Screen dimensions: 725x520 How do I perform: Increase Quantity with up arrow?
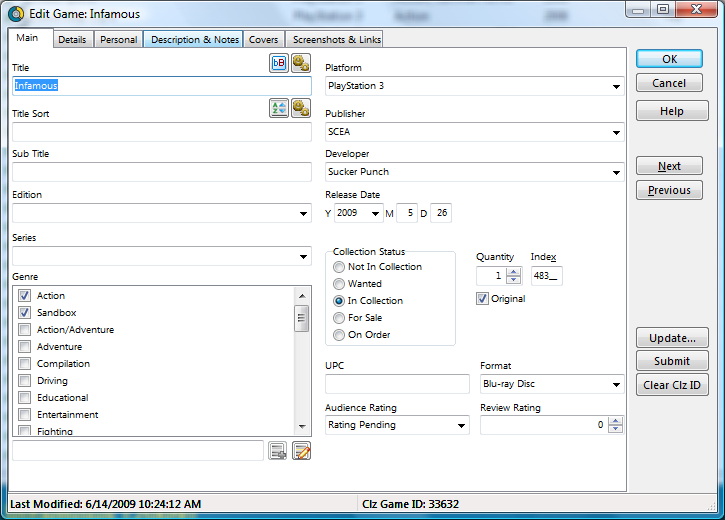pos(514,272)
